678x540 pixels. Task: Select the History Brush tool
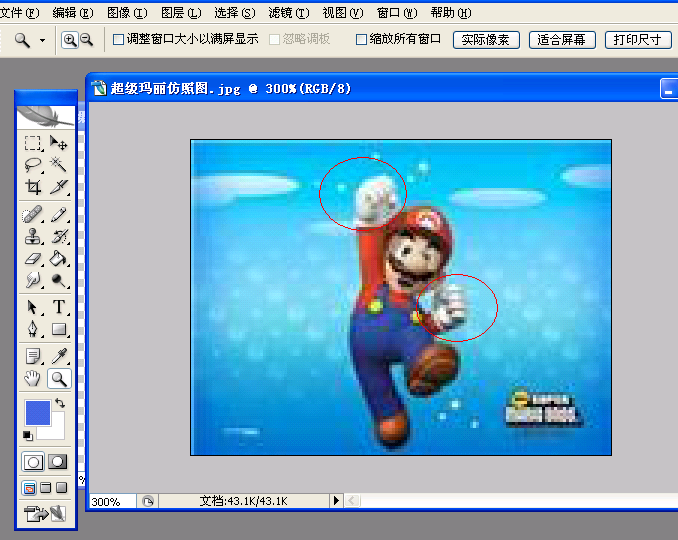click(58, 236)
